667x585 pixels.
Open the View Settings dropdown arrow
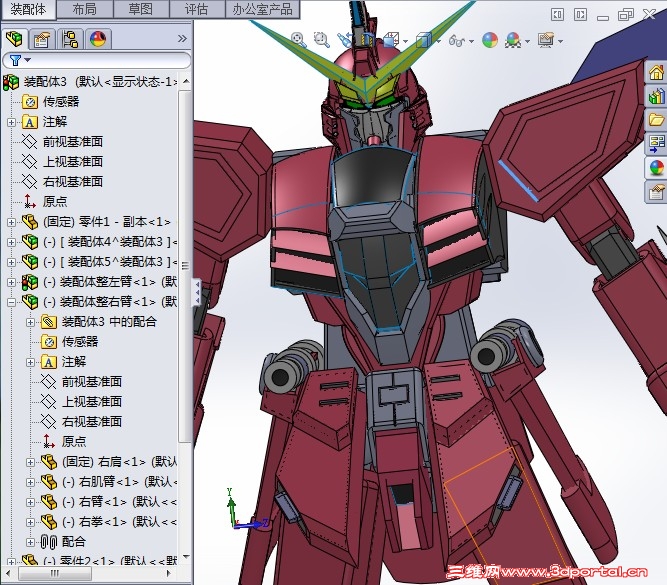pyautogui.click(x=561, y=41)
